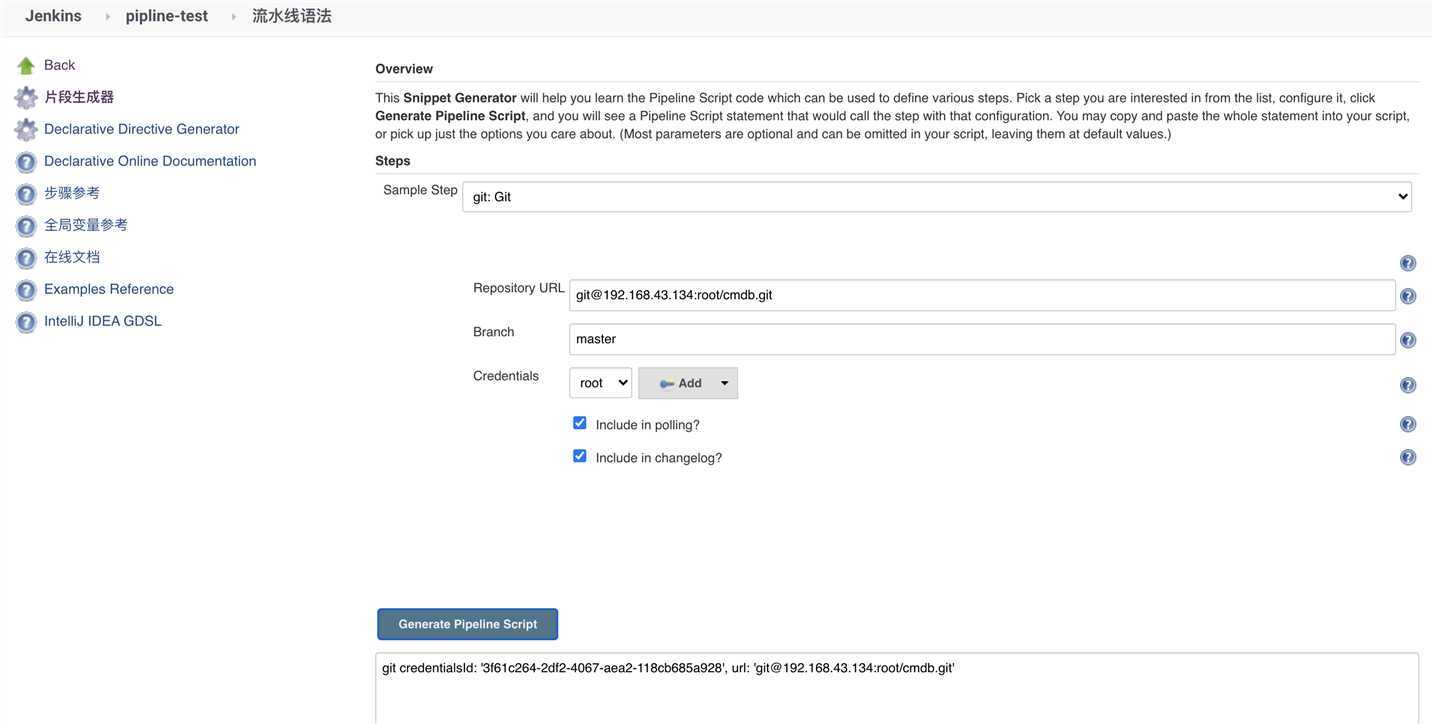The height and width of the screenshot is (724, 1433).
Task: Toggle the Include in changelog checkbox
Action: (x=580, y=456)
